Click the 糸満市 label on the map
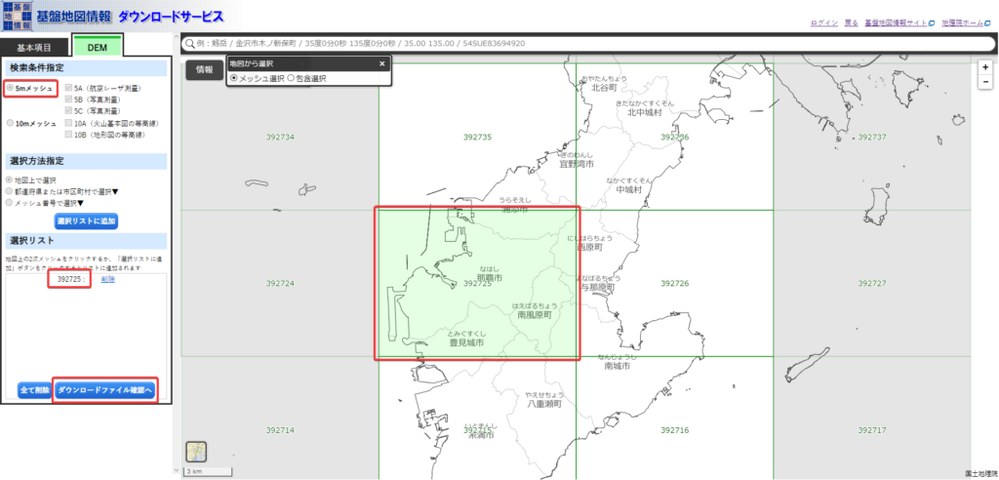999x480 pixels. point(480,435)
